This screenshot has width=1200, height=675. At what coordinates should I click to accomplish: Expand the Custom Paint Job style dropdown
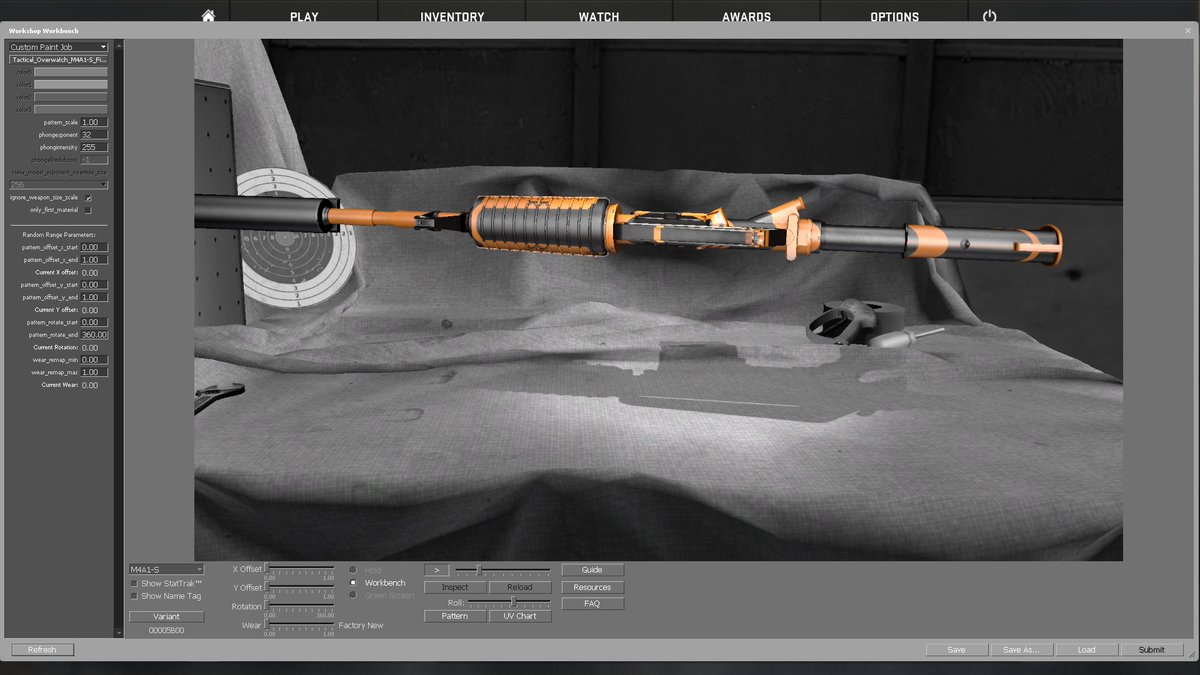(58, 47)
